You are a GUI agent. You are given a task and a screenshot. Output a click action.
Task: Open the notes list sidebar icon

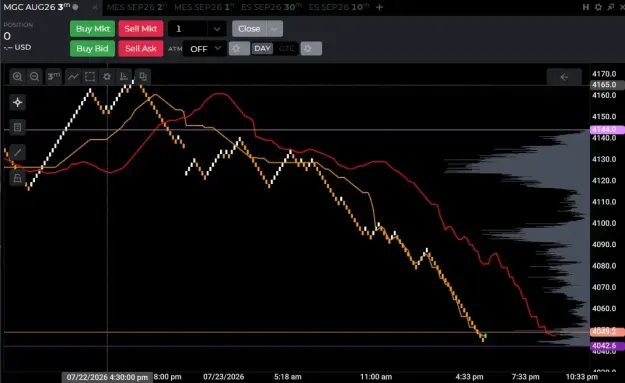coord(18,127)
